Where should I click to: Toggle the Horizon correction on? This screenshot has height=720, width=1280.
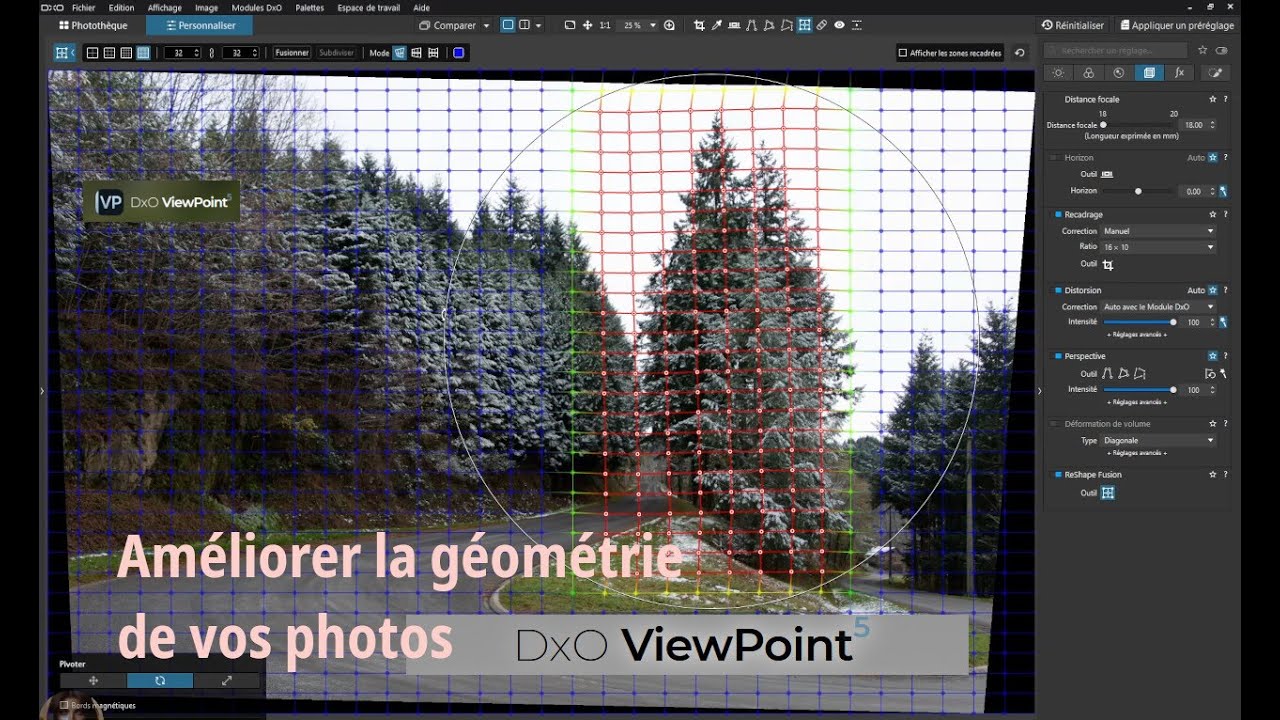(x=1054, y=158)
